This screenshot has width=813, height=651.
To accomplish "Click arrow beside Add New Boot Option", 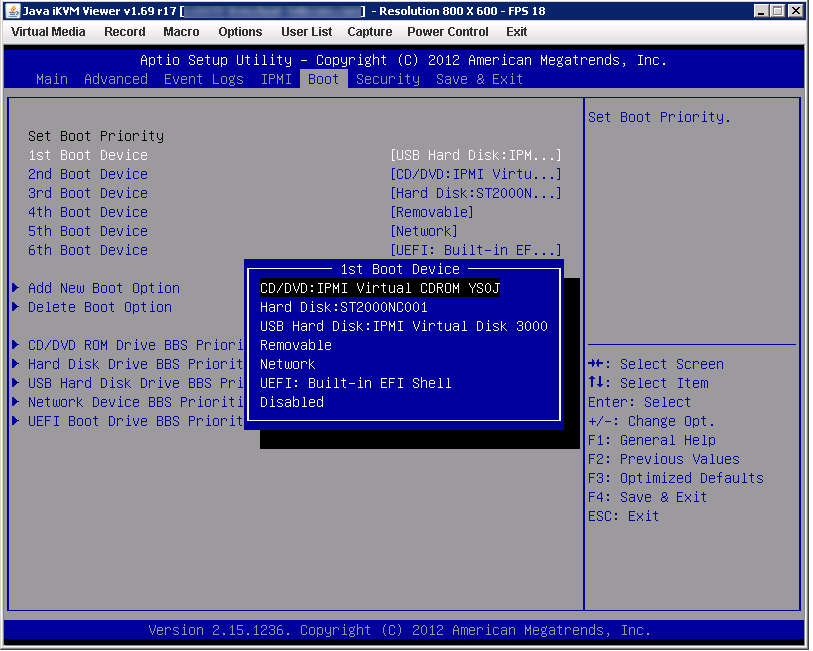I will [16, 288].
